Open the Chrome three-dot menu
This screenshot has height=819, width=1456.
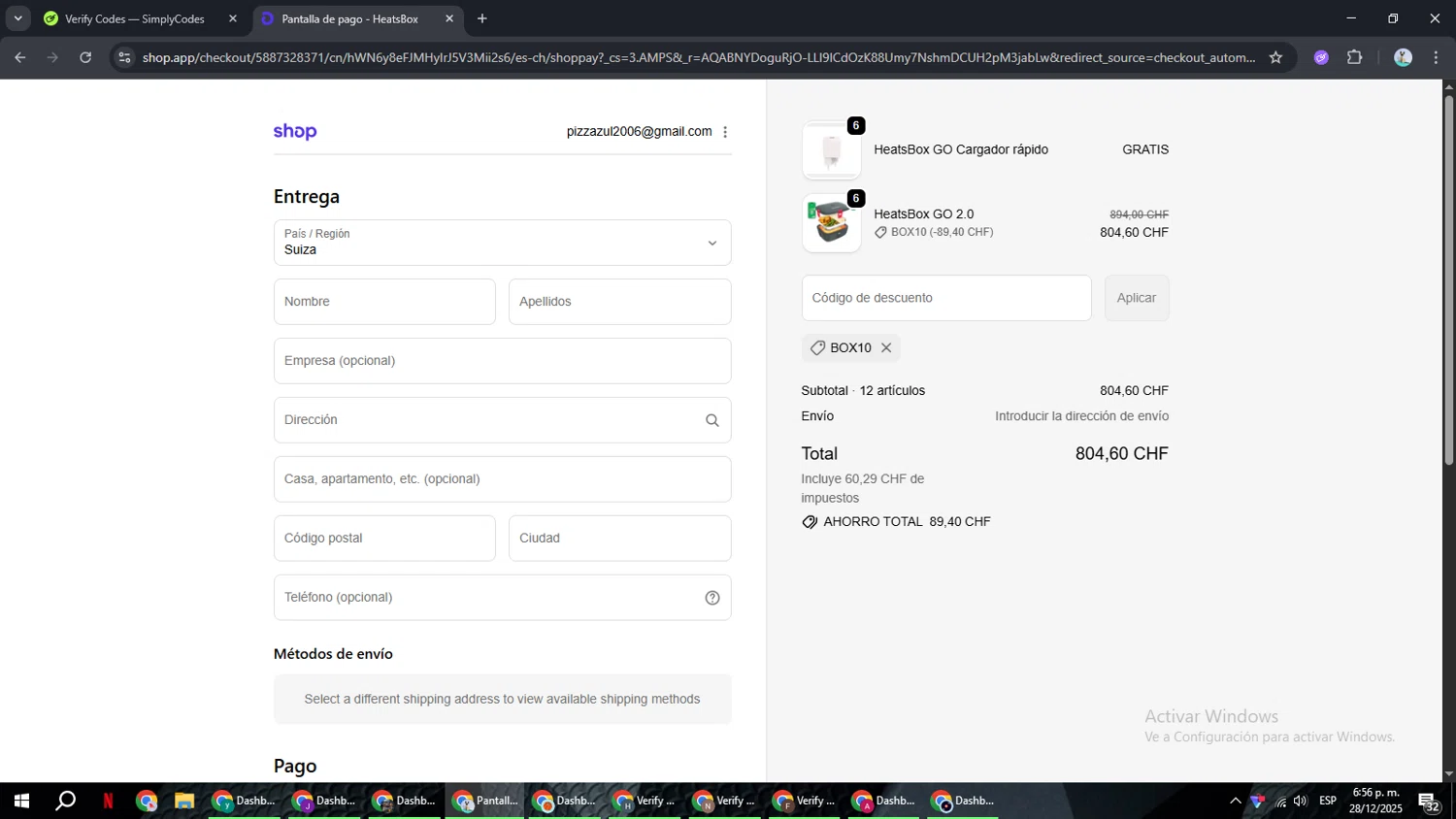[1436, 57]
